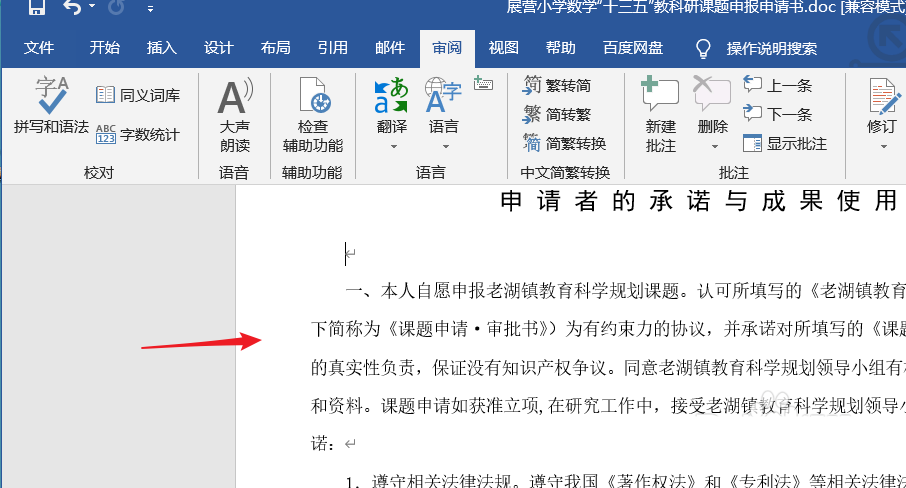Viewport: 906px width, 488px height.
Task: Click the document heading 申请者的承诺与成果使用
Action: click(701, 201)
